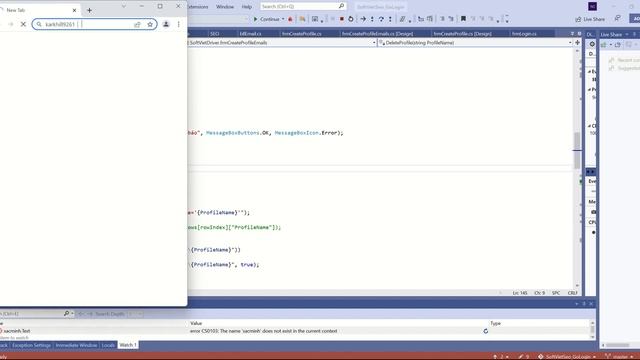Click the feedback icon next to Live Share

[618, 18]
